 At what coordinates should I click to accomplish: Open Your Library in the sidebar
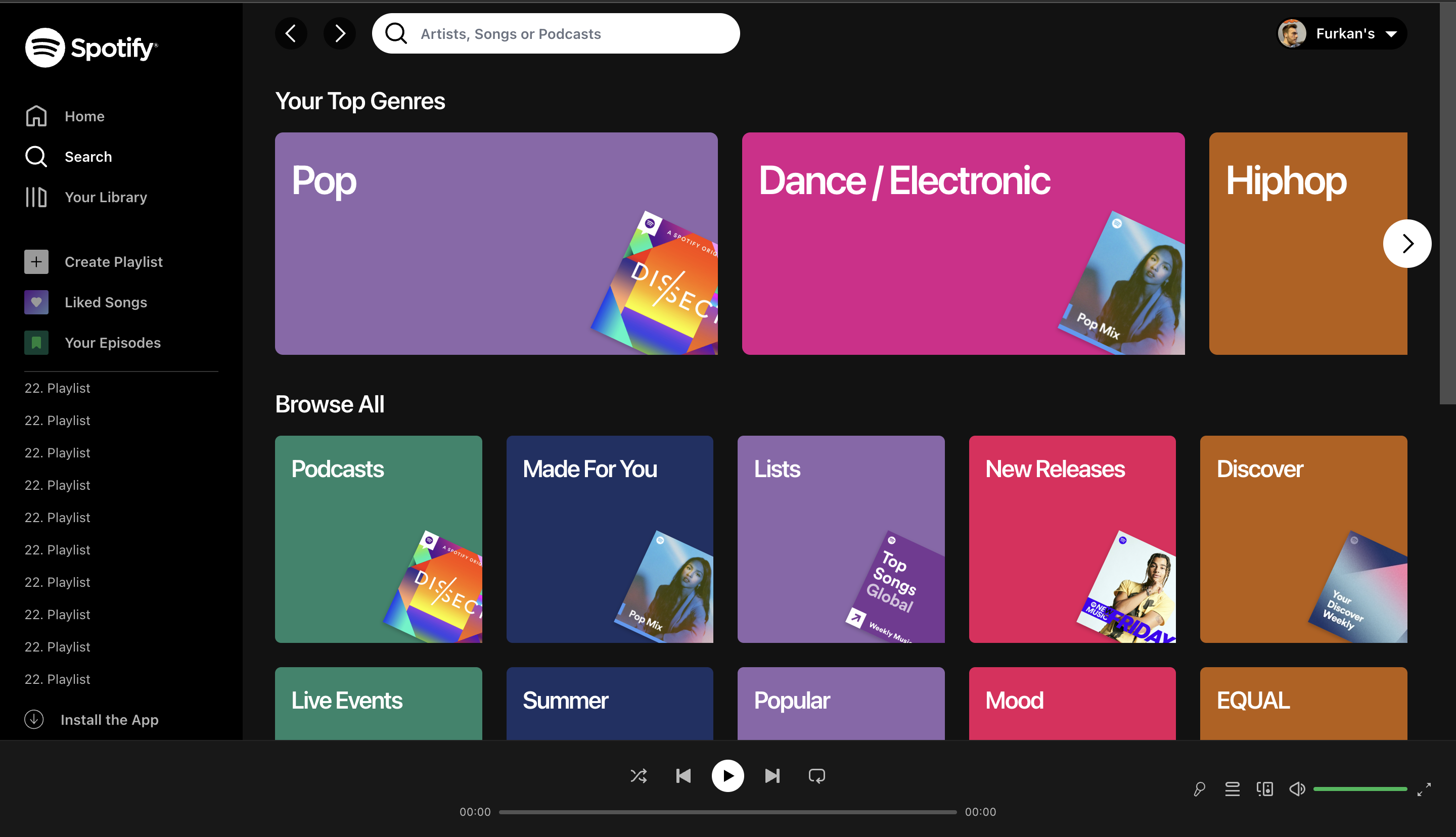(106, 197)
